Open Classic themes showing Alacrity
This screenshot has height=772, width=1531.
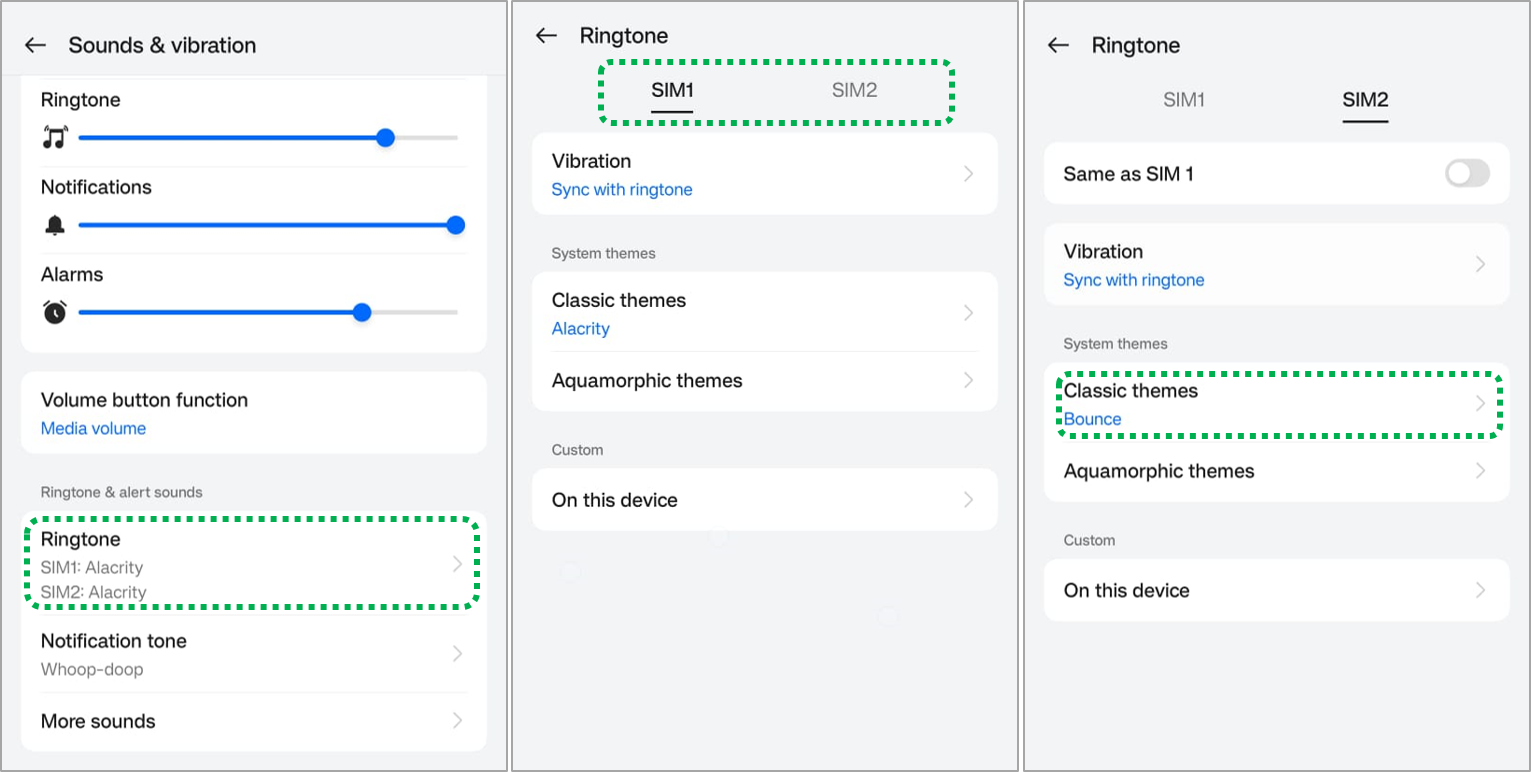point(764,313)
